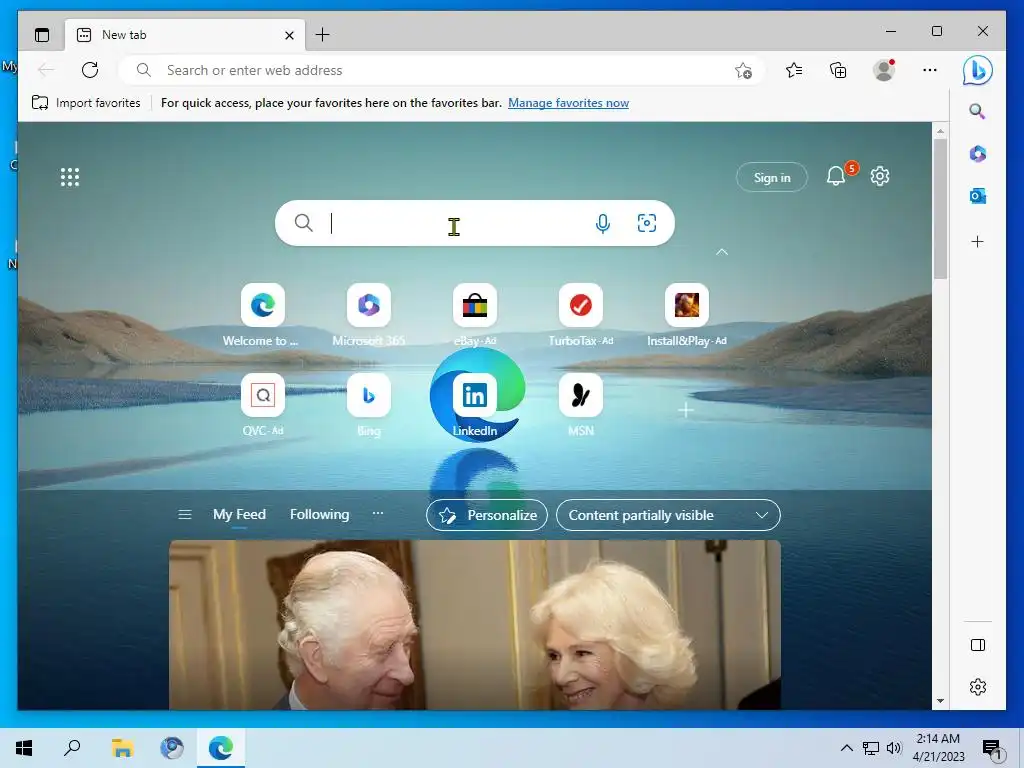Open the QVC quick link
This screenshot has width=1024, height=768.
[263, 405]
